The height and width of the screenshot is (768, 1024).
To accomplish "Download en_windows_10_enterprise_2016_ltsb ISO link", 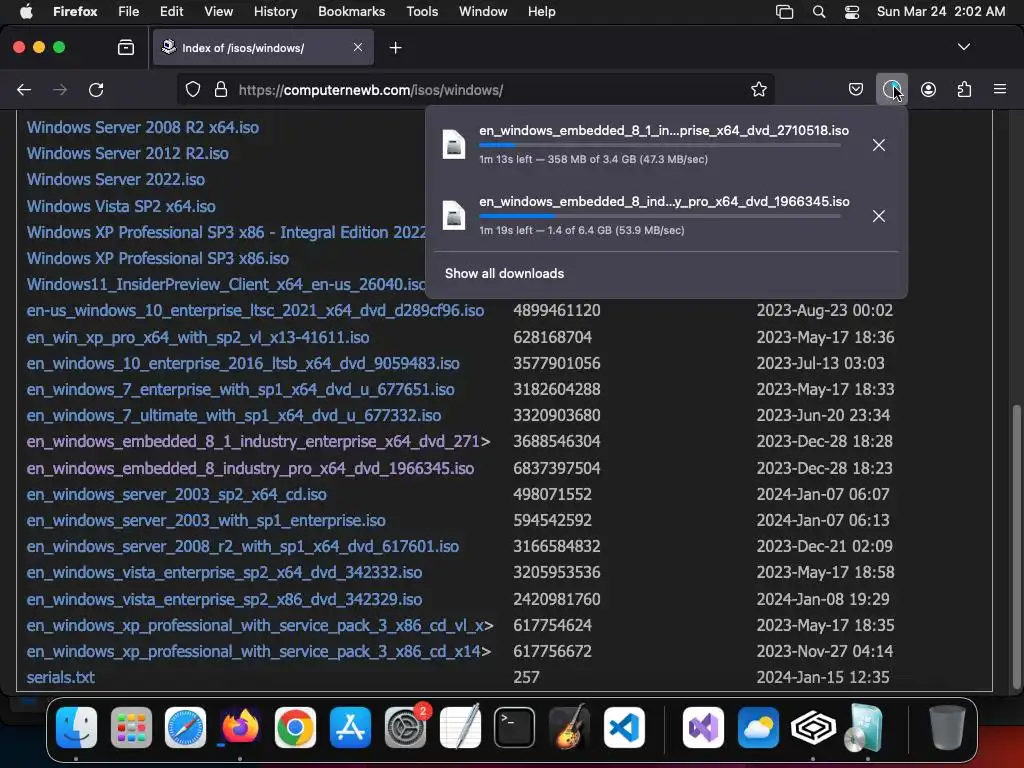I will tap(243, 364).
